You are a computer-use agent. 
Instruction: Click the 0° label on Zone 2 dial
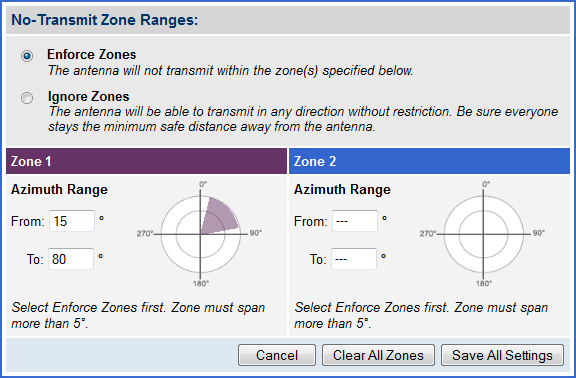[486, 184]
